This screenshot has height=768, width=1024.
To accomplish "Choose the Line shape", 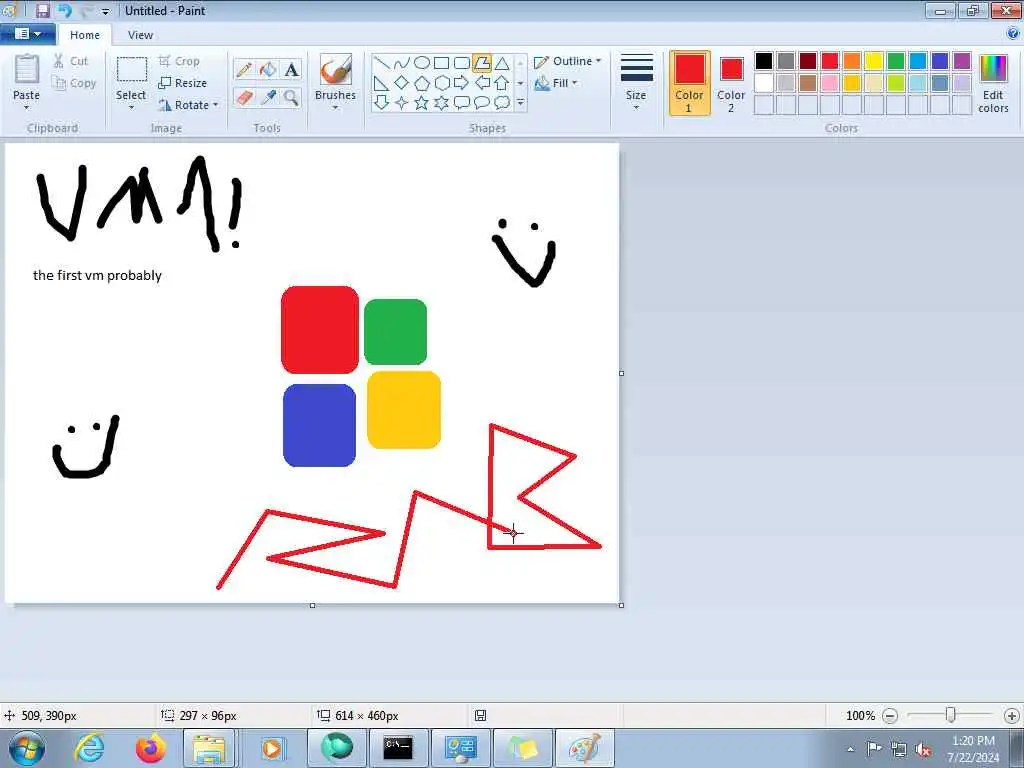I will 381,63.
